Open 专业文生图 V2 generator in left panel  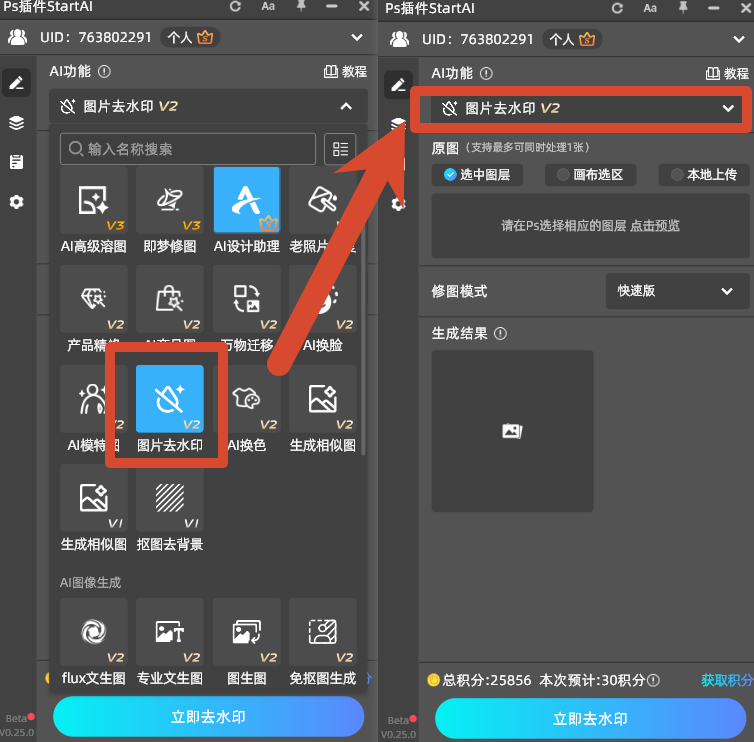tap(170, 632)
